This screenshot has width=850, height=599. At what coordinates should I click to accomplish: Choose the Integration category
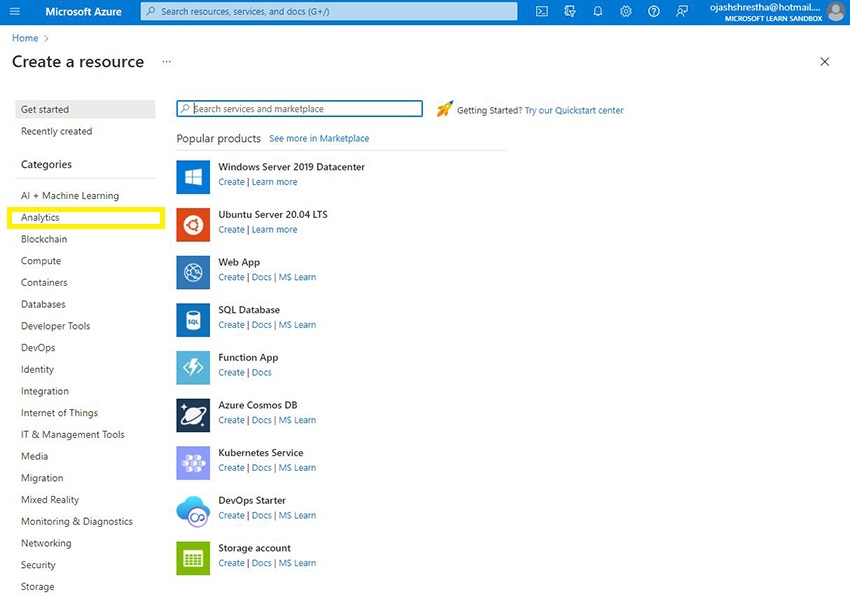click(44, 391)
